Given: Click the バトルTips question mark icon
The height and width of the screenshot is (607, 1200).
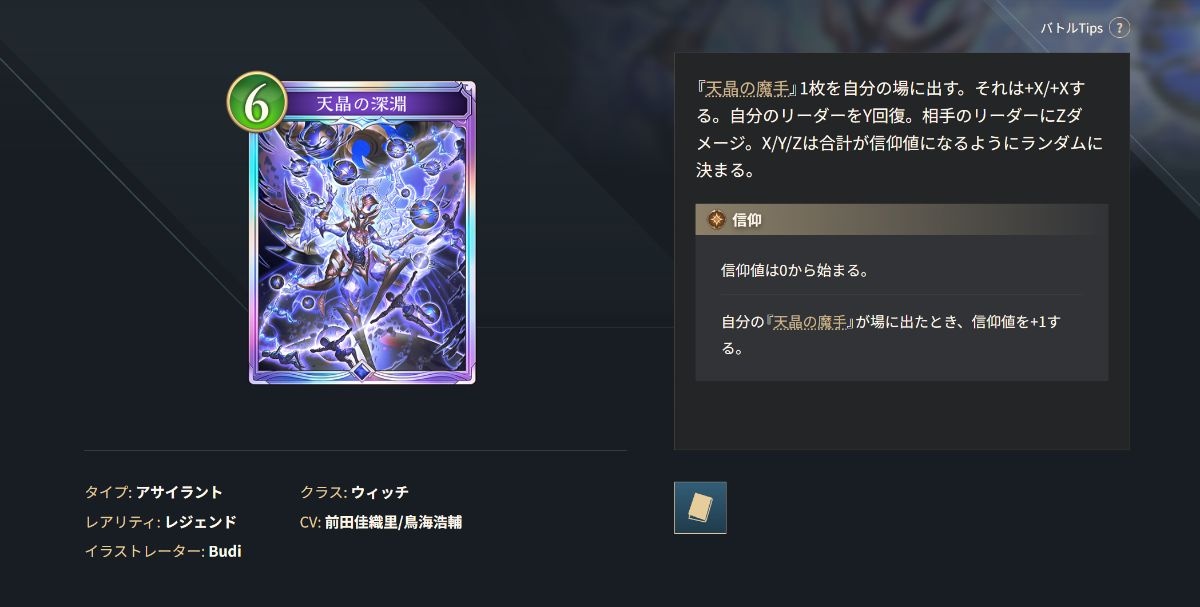Looking at the screenshot, I should (x=1119, y=27).
